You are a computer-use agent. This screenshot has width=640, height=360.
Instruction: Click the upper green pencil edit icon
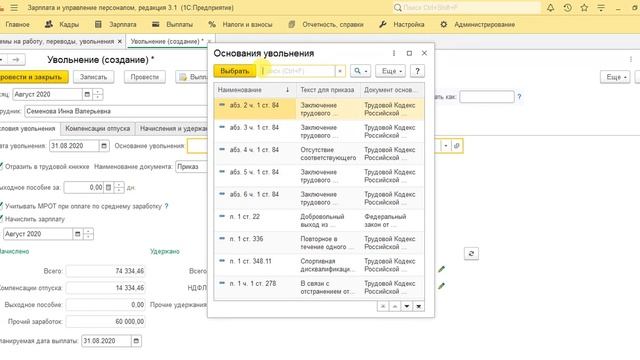[x=441, y=269]
